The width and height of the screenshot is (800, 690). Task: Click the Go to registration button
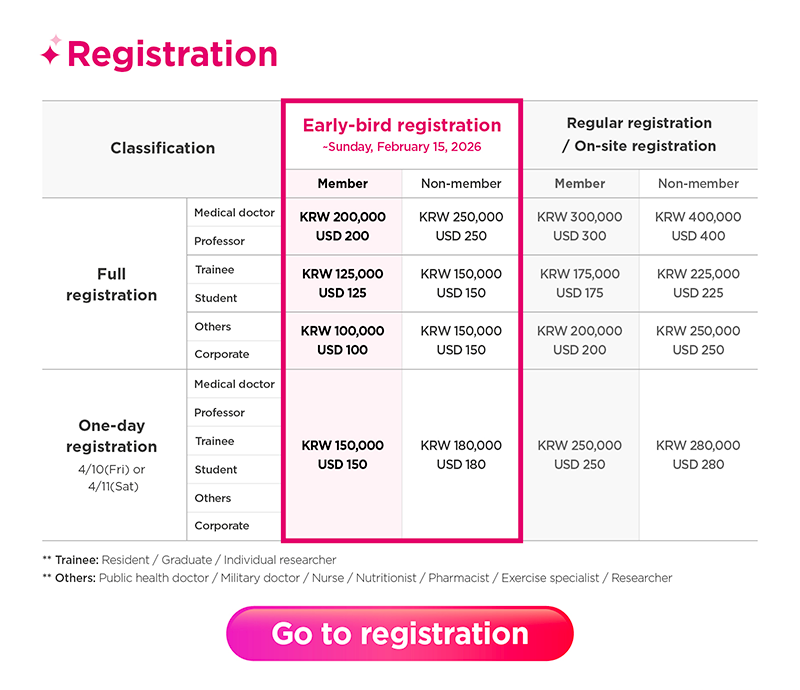click(400, 634)
